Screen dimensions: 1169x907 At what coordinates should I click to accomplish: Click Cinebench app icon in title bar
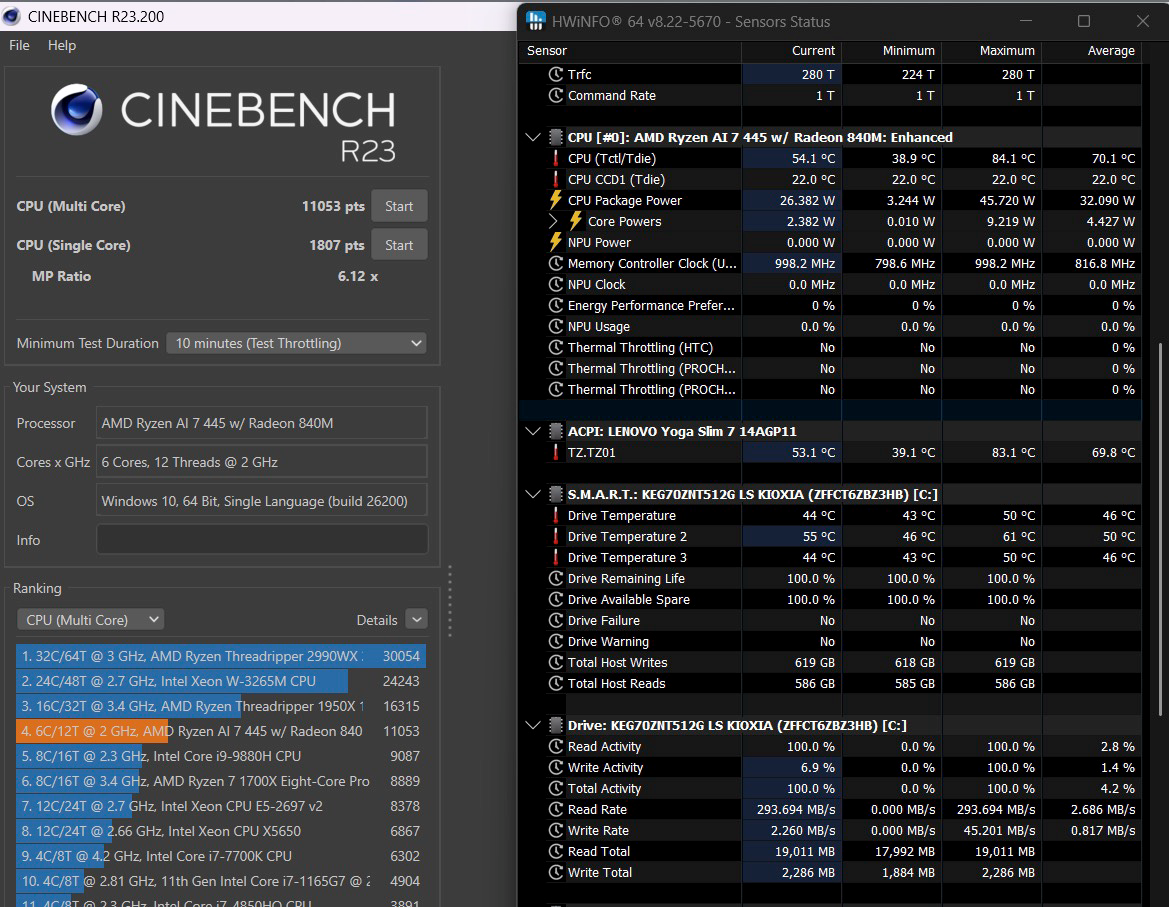[x=11, y=16]
